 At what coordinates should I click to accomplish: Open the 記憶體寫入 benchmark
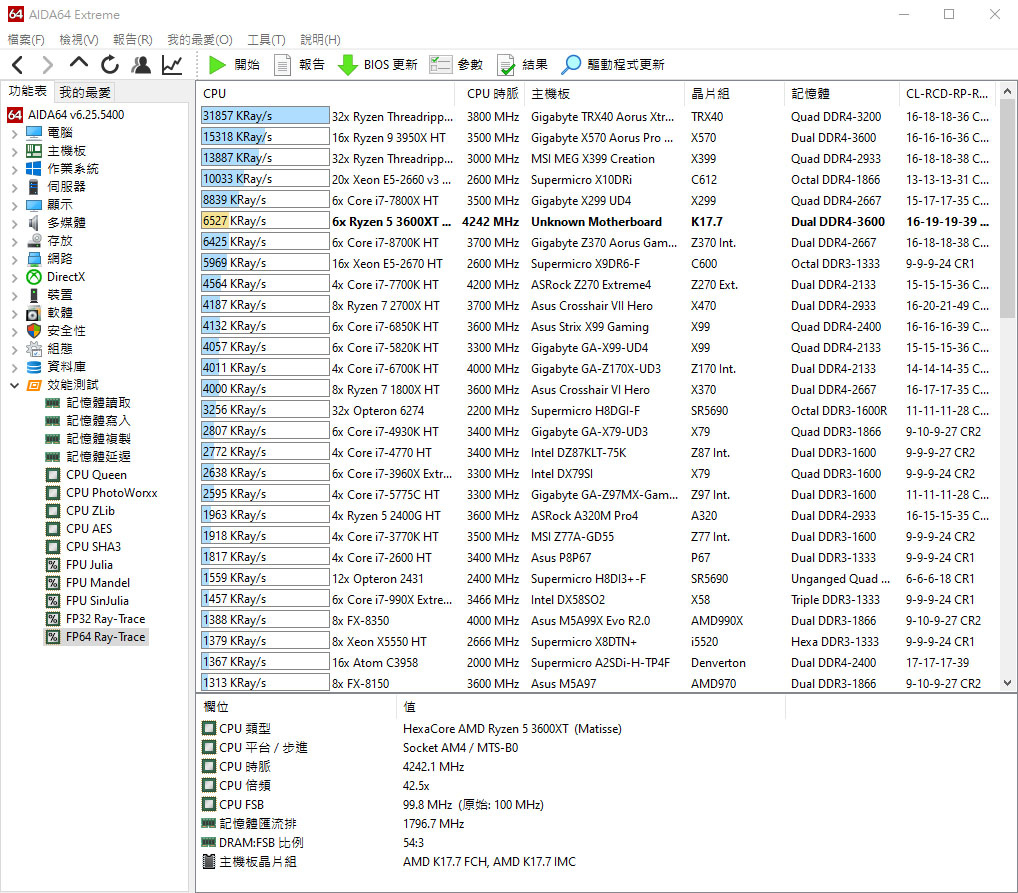pyautogui.click(x=88, y=421)
